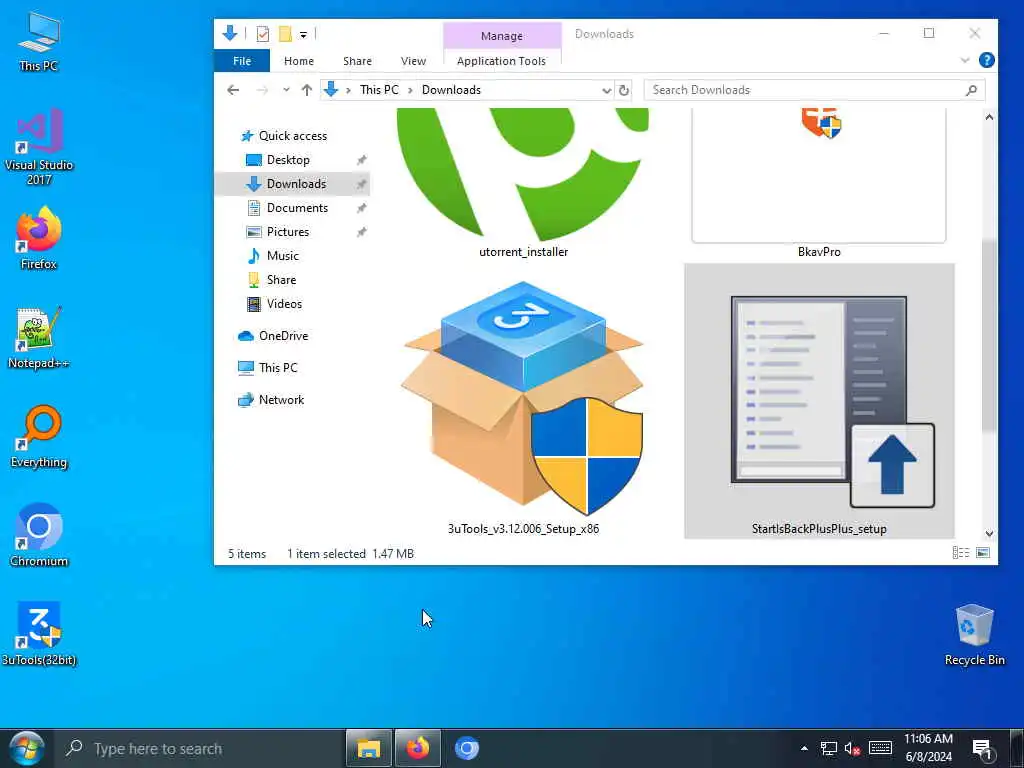
Task: Go up one folder level arrow
Action: (x=307, y=90)
